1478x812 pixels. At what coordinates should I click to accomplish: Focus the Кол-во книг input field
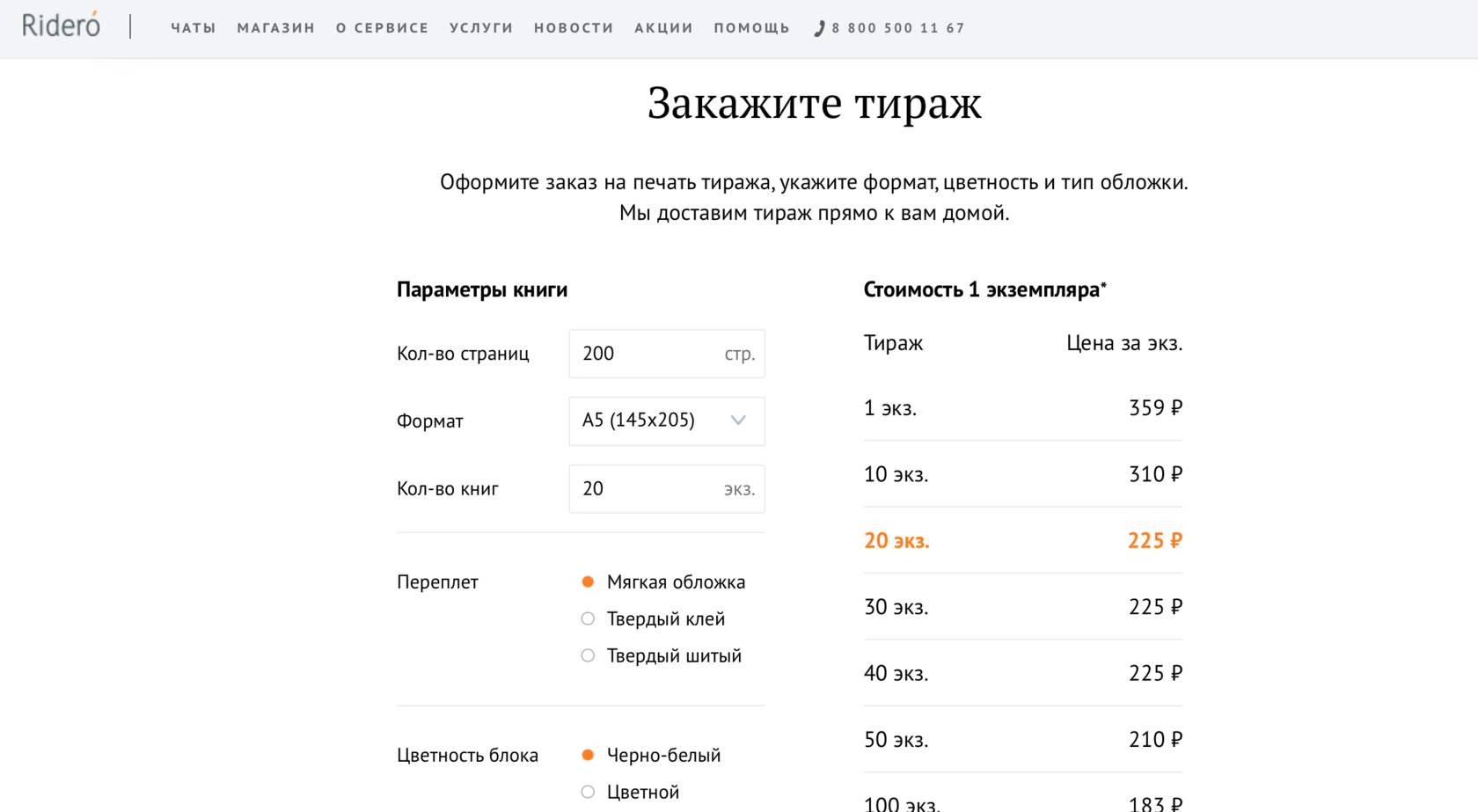click(667, 489)
